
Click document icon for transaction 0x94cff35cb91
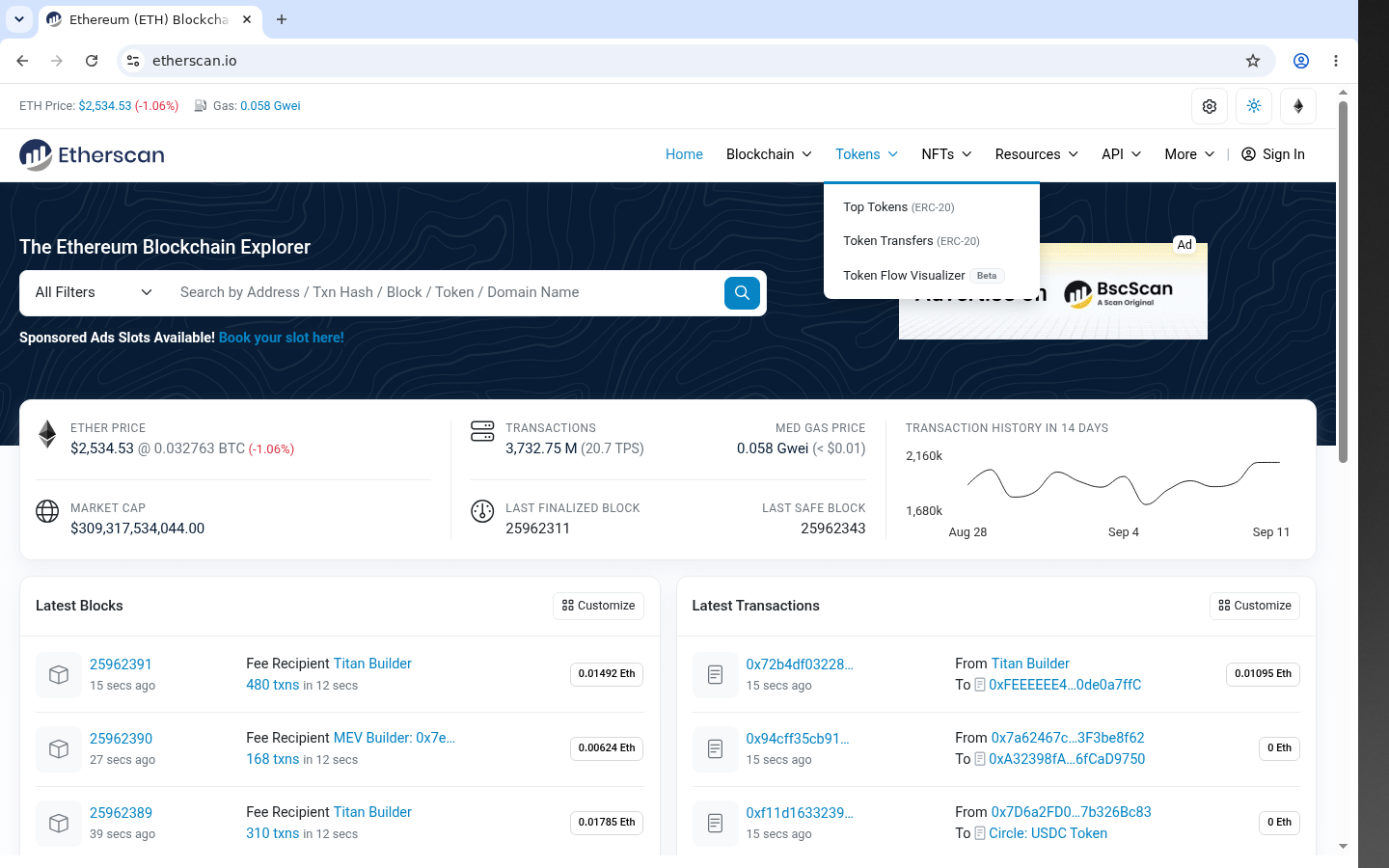click(715, 748)
